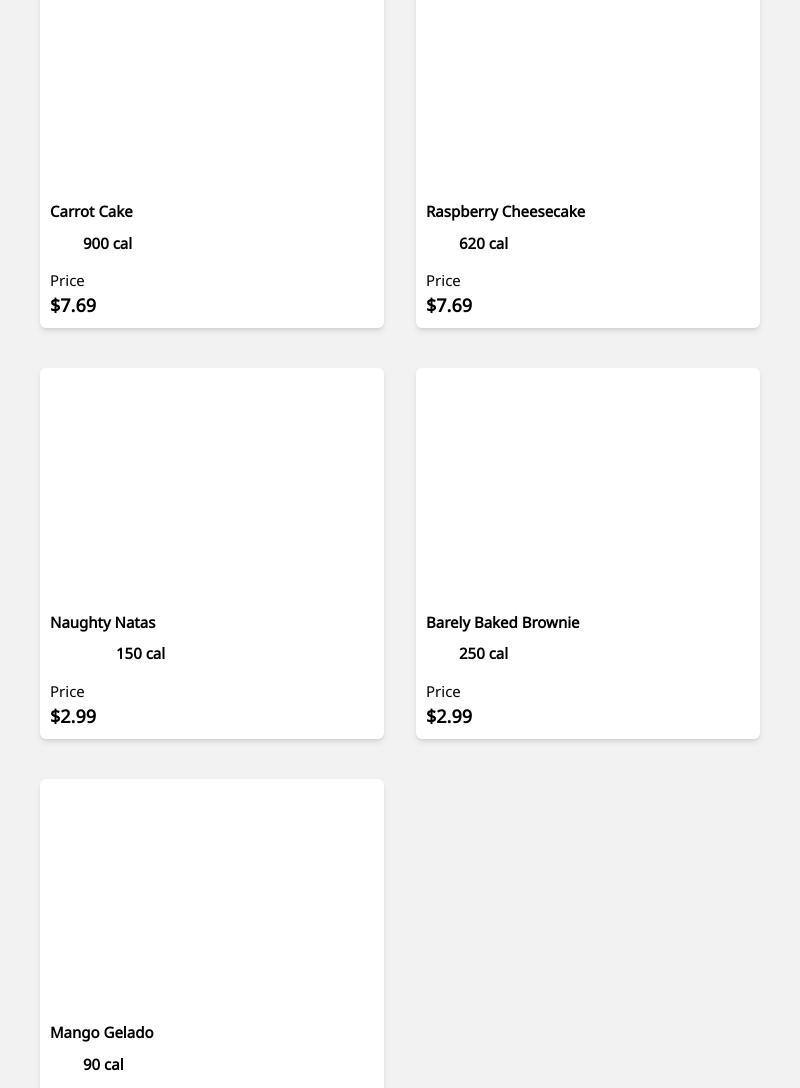Open the Carrot Cake item title
This screenshot has height=1088, width=800.
(91, 212)
